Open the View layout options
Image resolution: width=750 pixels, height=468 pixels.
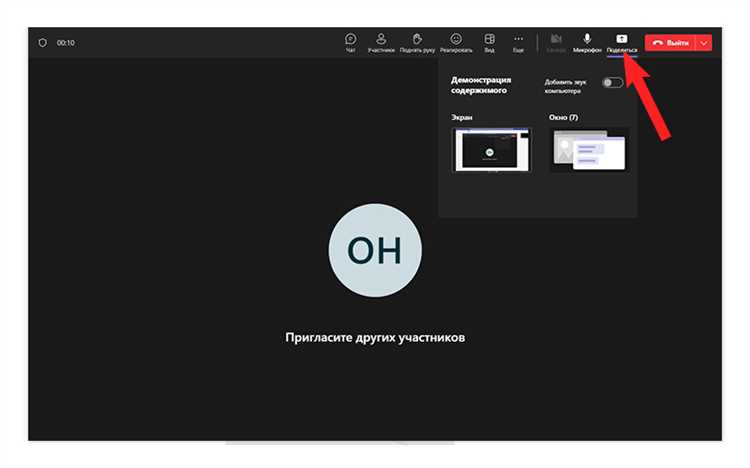(489, 42)
